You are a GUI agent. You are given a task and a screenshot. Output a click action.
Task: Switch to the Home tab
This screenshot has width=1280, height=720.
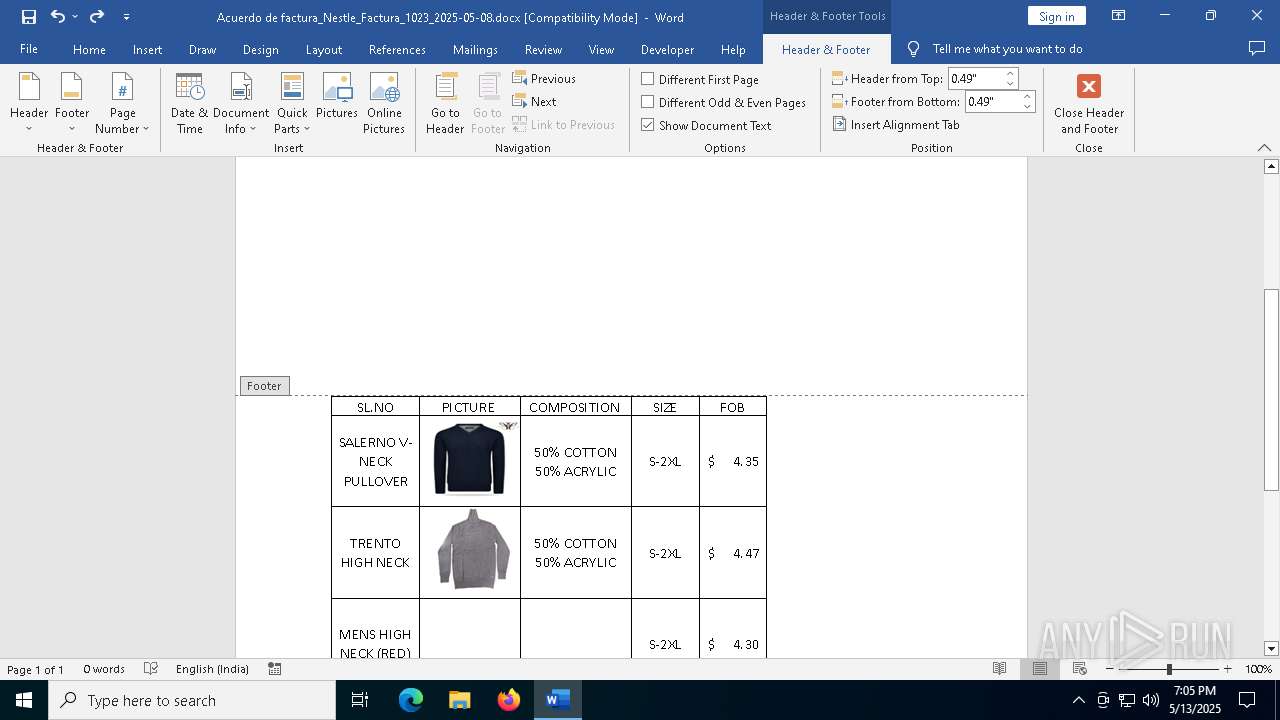click(x=89, y=49)
